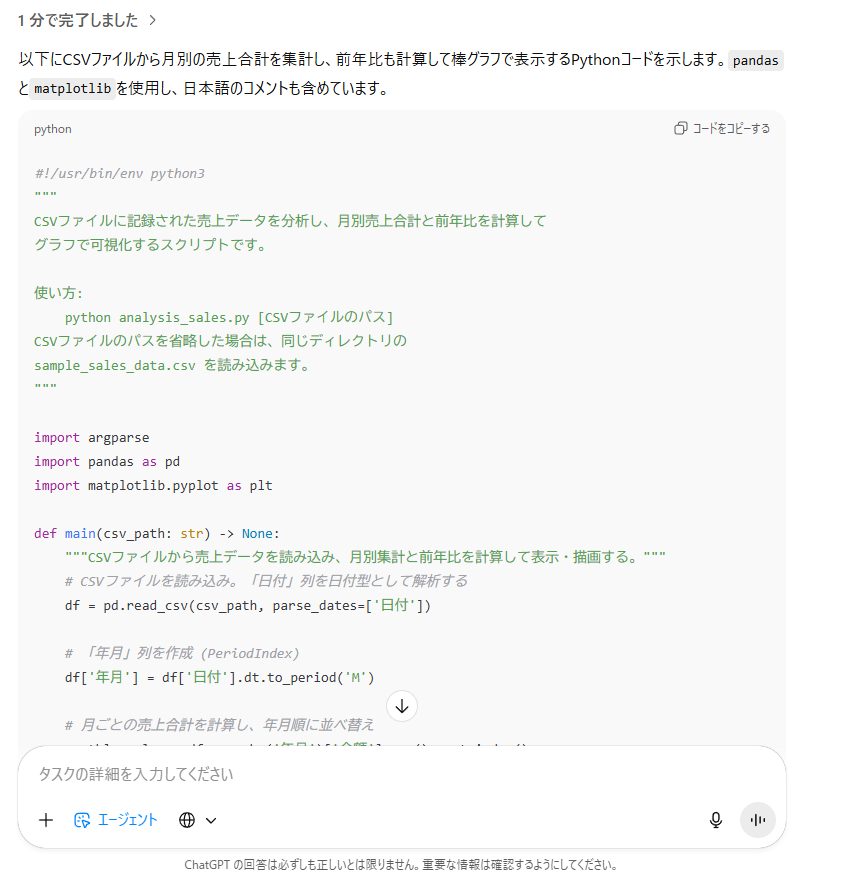Click the clipboard copy icon above the code
This screenshot has width=845, height=877.
[681, 128]
